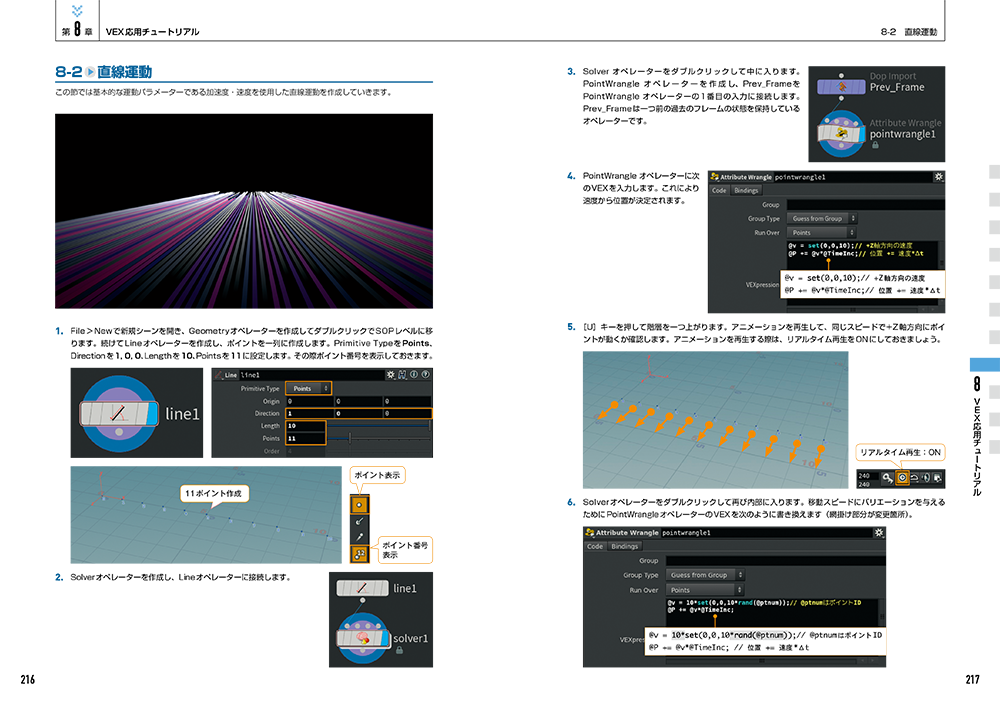Click the key icon beside frame 240
This screenshot has width=1000, height=706.
pos(887,477)
